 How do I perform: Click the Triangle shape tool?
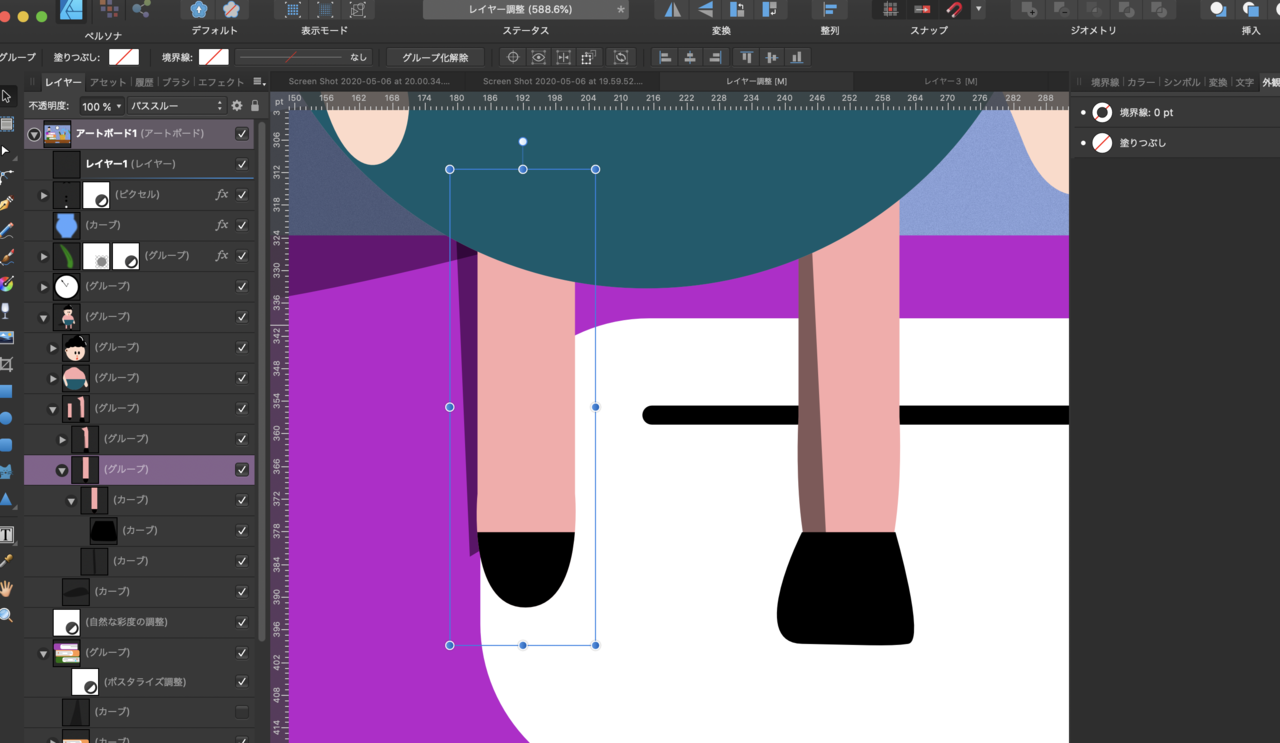click(6, 499)
